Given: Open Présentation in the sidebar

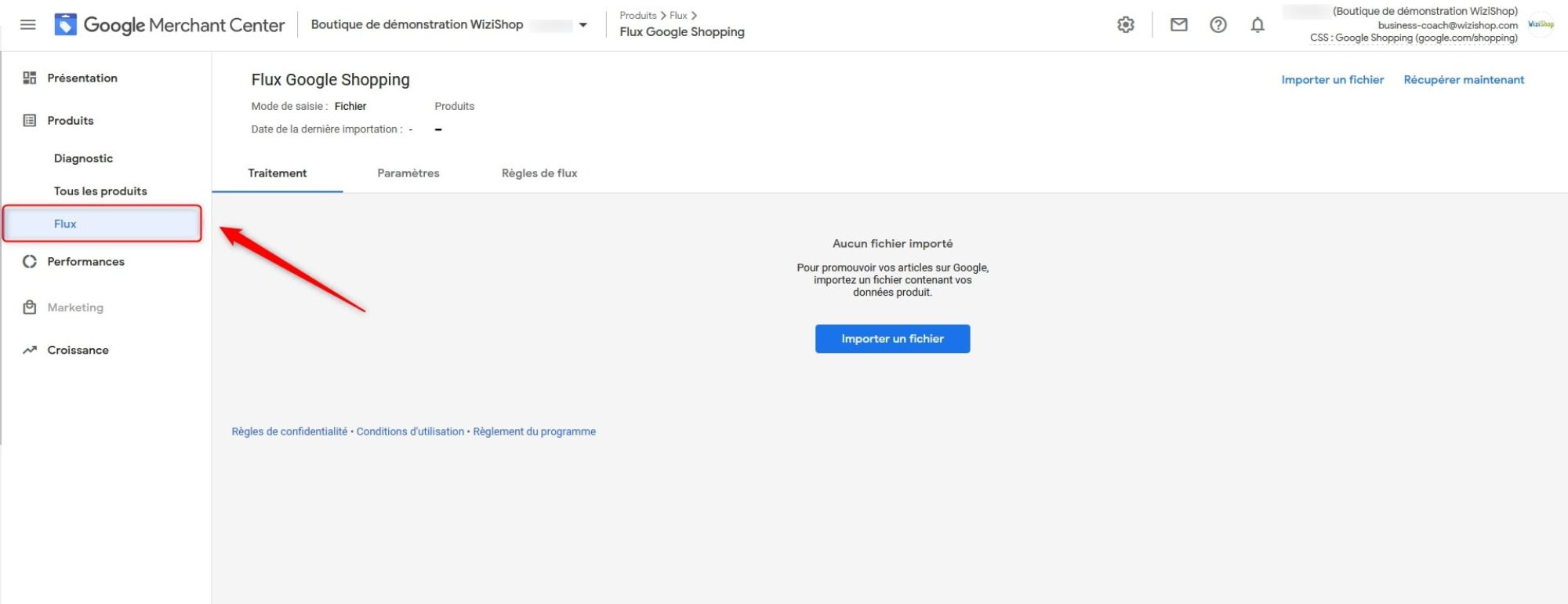Looking at the screenshot, I should coord(82,78).
